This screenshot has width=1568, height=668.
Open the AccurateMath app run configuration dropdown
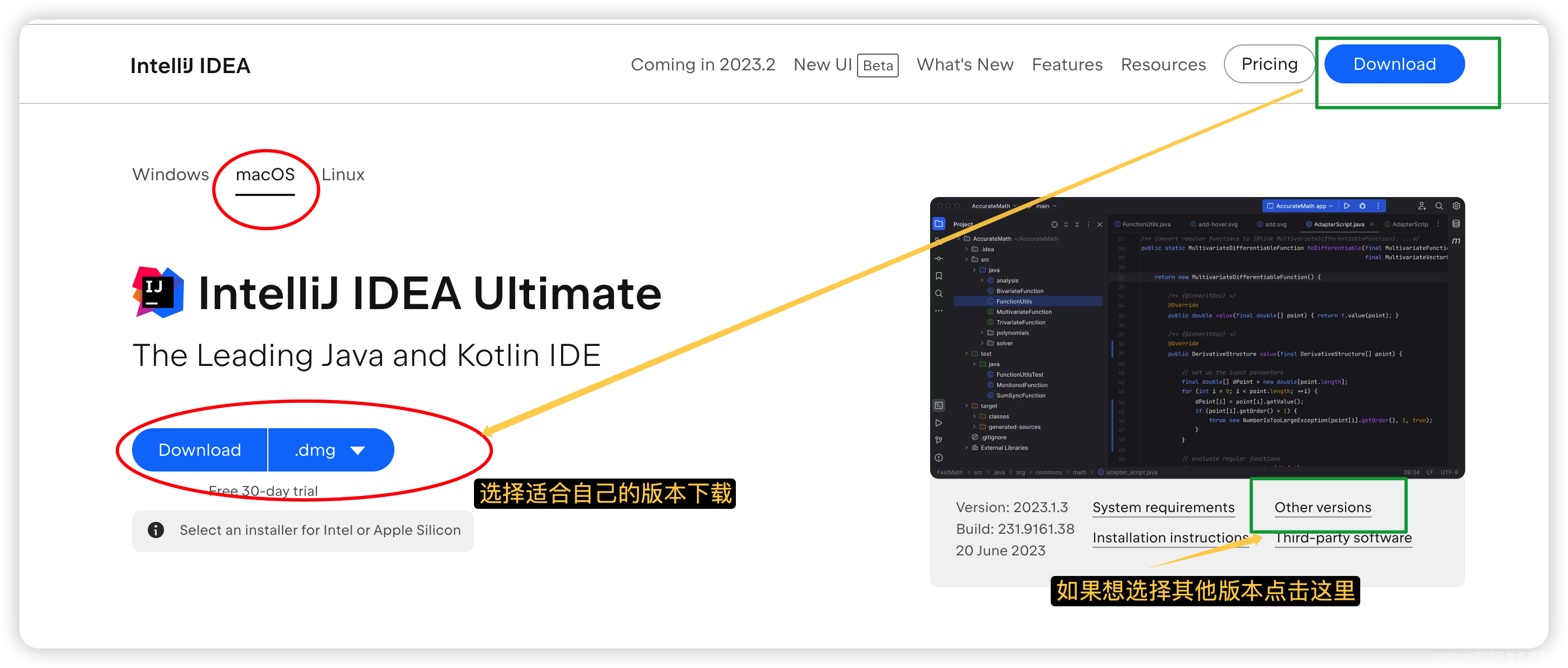pyautogui.click(x=1299, y=206)
